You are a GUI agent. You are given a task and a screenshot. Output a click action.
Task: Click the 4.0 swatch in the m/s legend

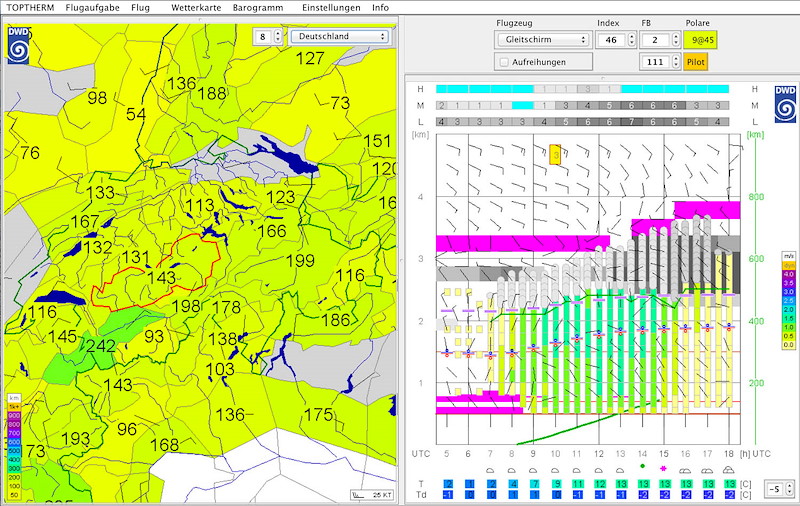click(788, 273)
